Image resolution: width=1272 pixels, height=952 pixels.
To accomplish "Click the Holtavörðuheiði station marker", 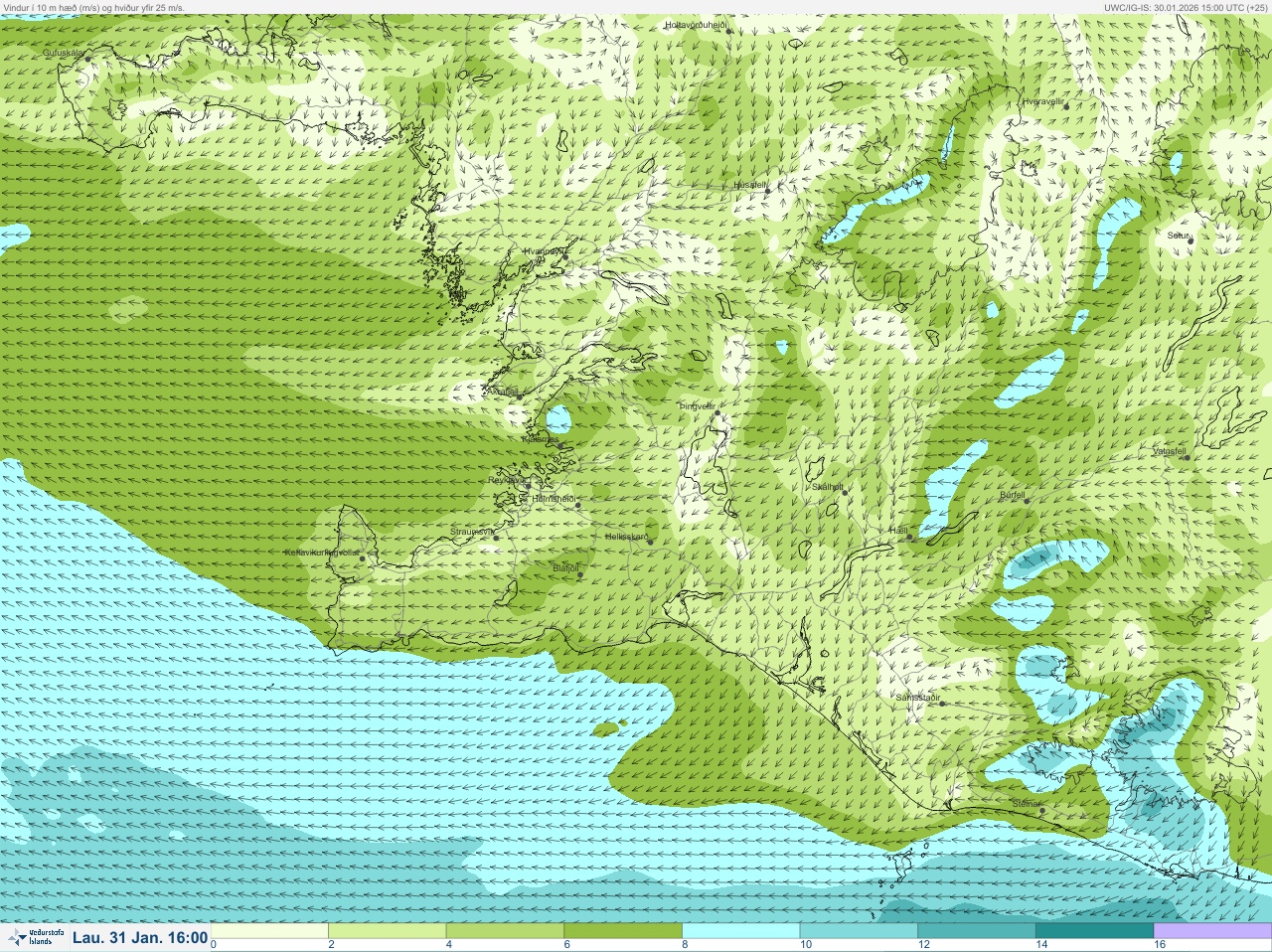I will 728,31.
